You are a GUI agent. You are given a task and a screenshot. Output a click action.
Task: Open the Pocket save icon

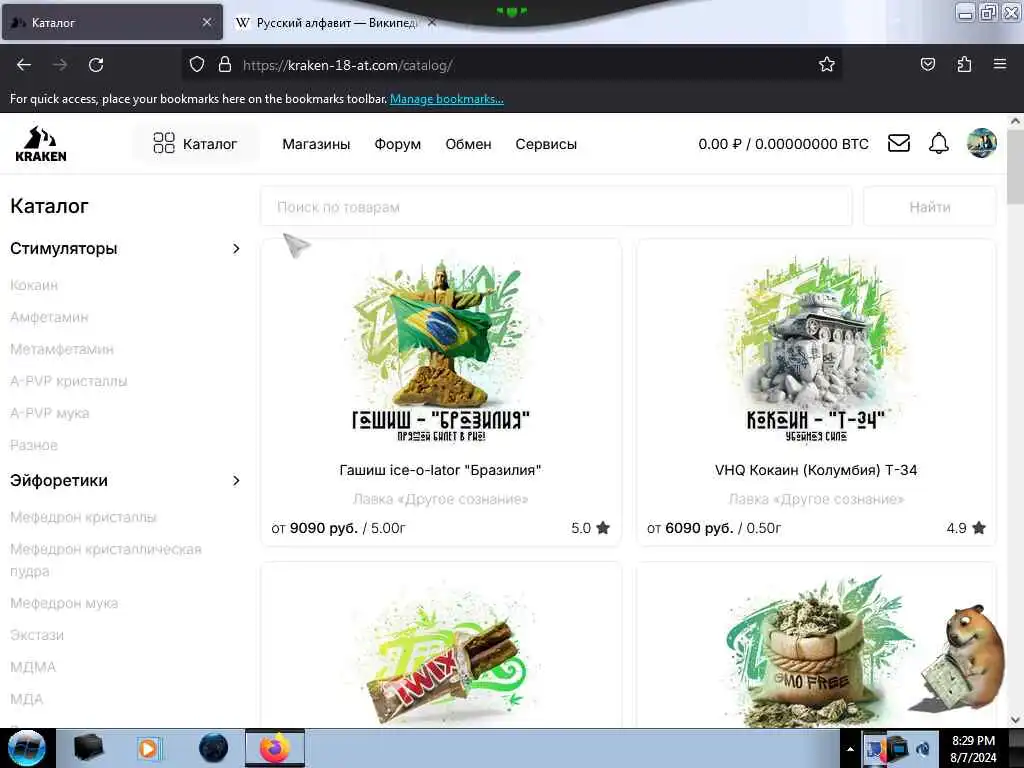(928, 65)
